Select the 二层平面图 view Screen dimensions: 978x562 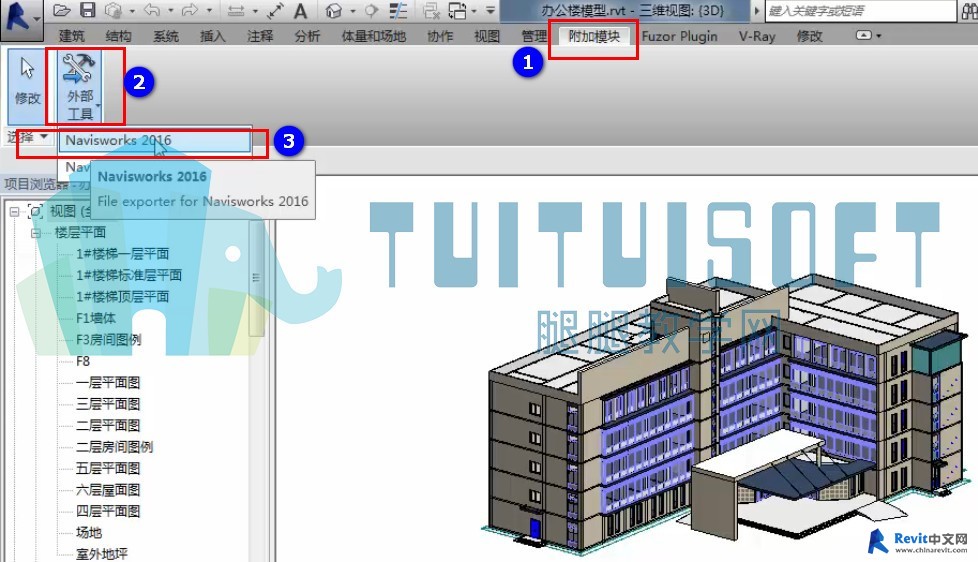click(108, 425)
